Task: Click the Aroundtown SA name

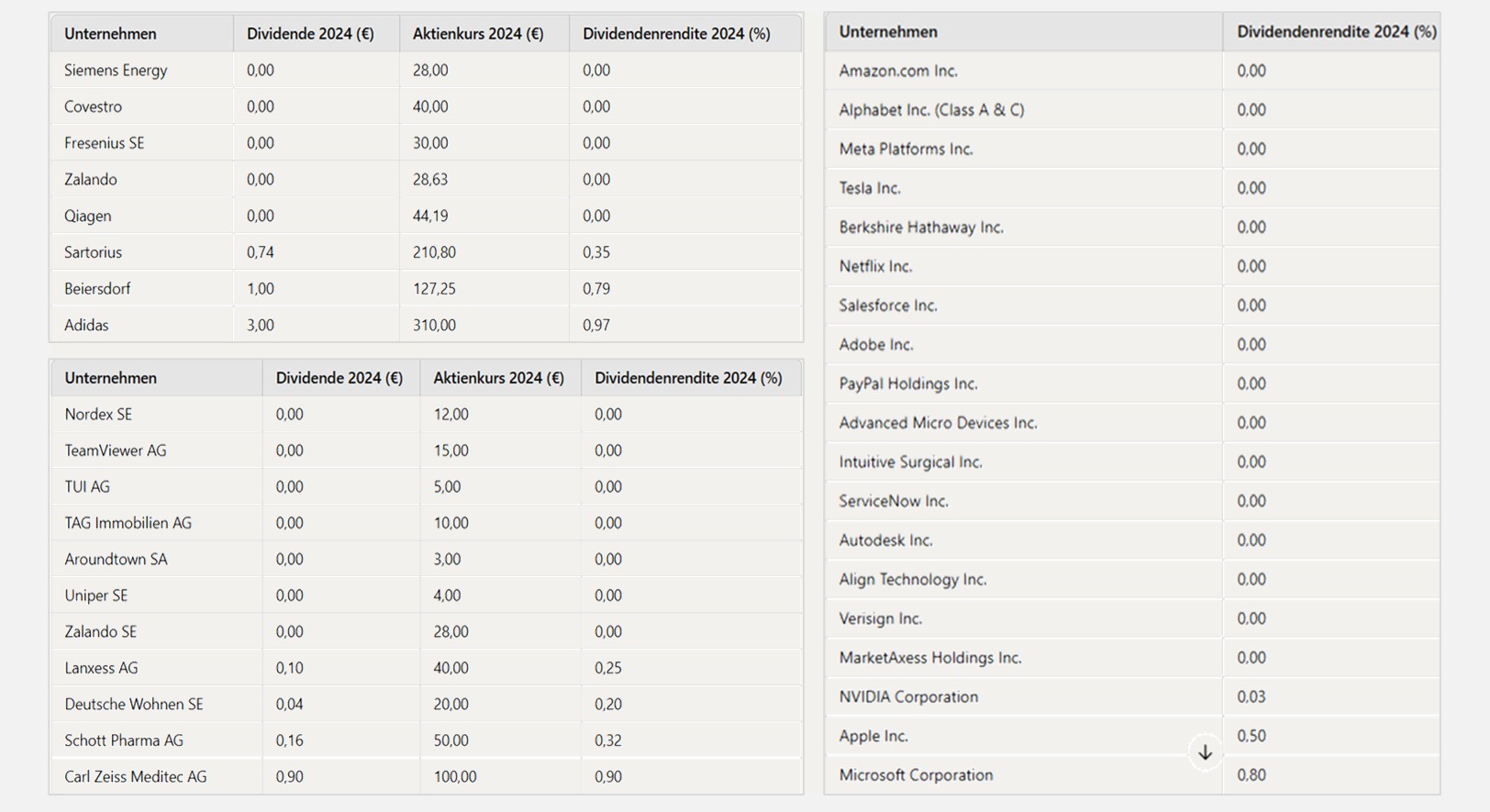Action: point(116,559)
